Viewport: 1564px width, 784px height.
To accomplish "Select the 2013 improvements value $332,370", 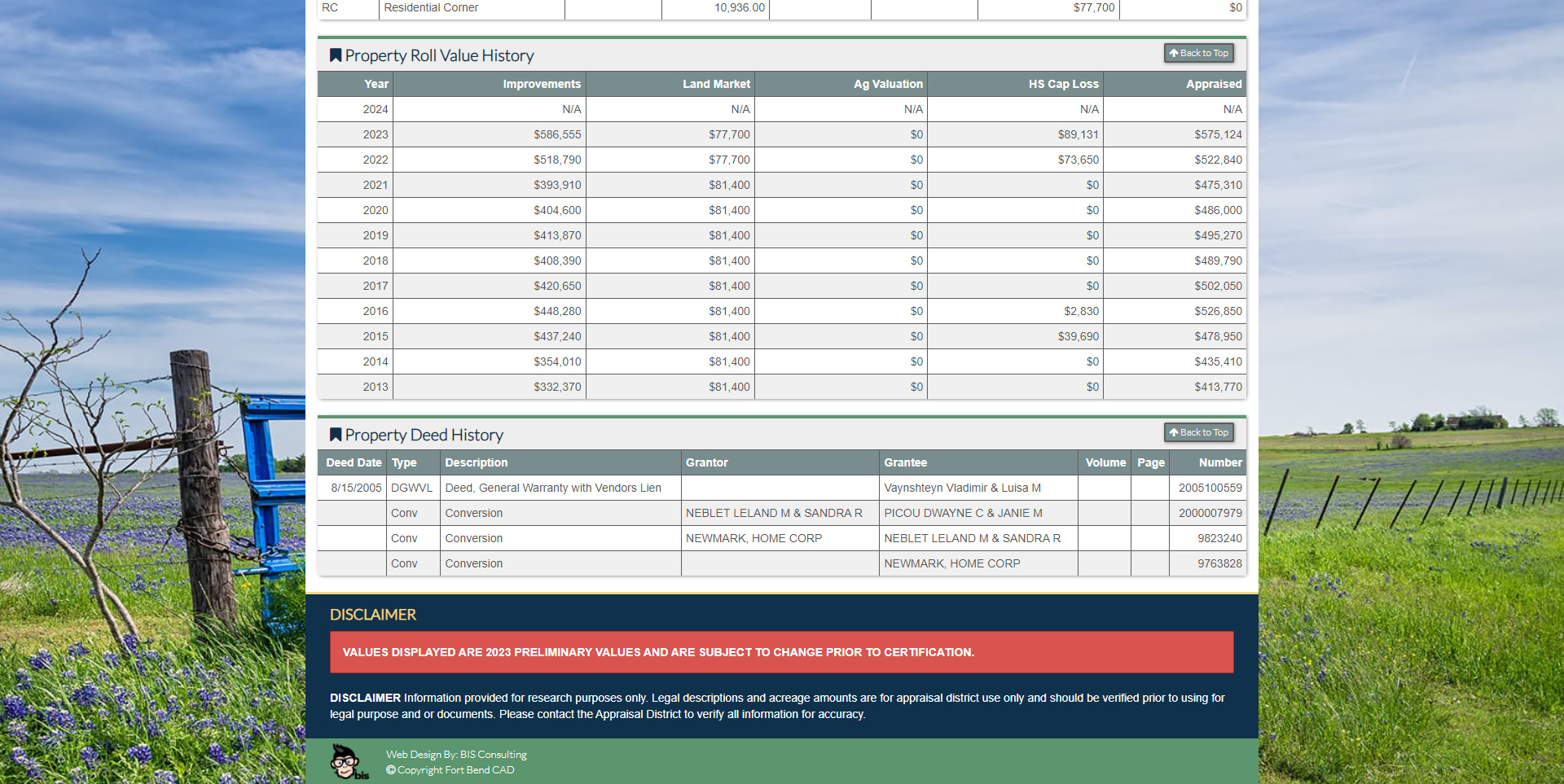I will coord(557,387).
